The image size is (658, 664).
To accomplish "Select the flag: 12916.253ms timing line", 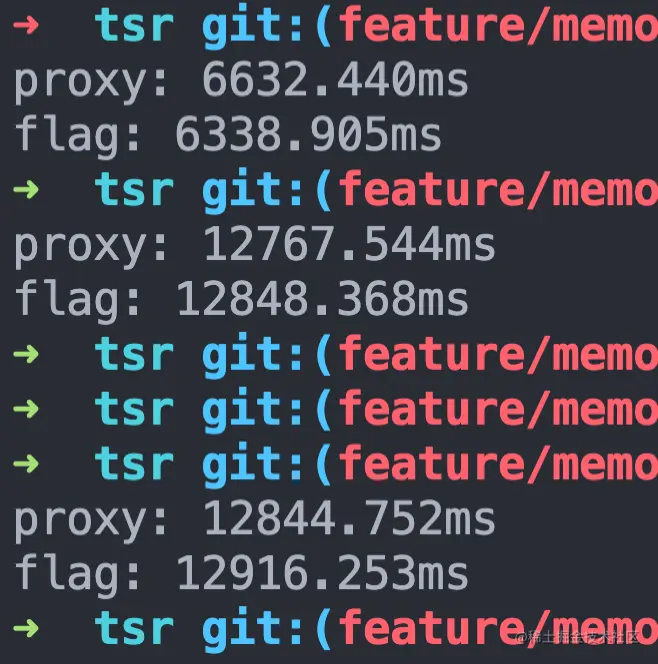I will point(241,575).
